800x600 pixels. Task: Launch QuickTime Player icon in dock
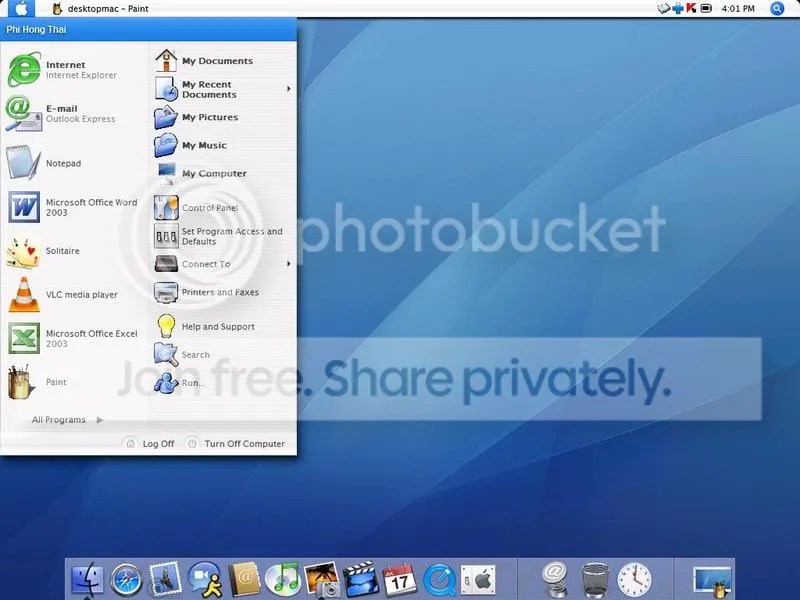click(x=439, y=580)
